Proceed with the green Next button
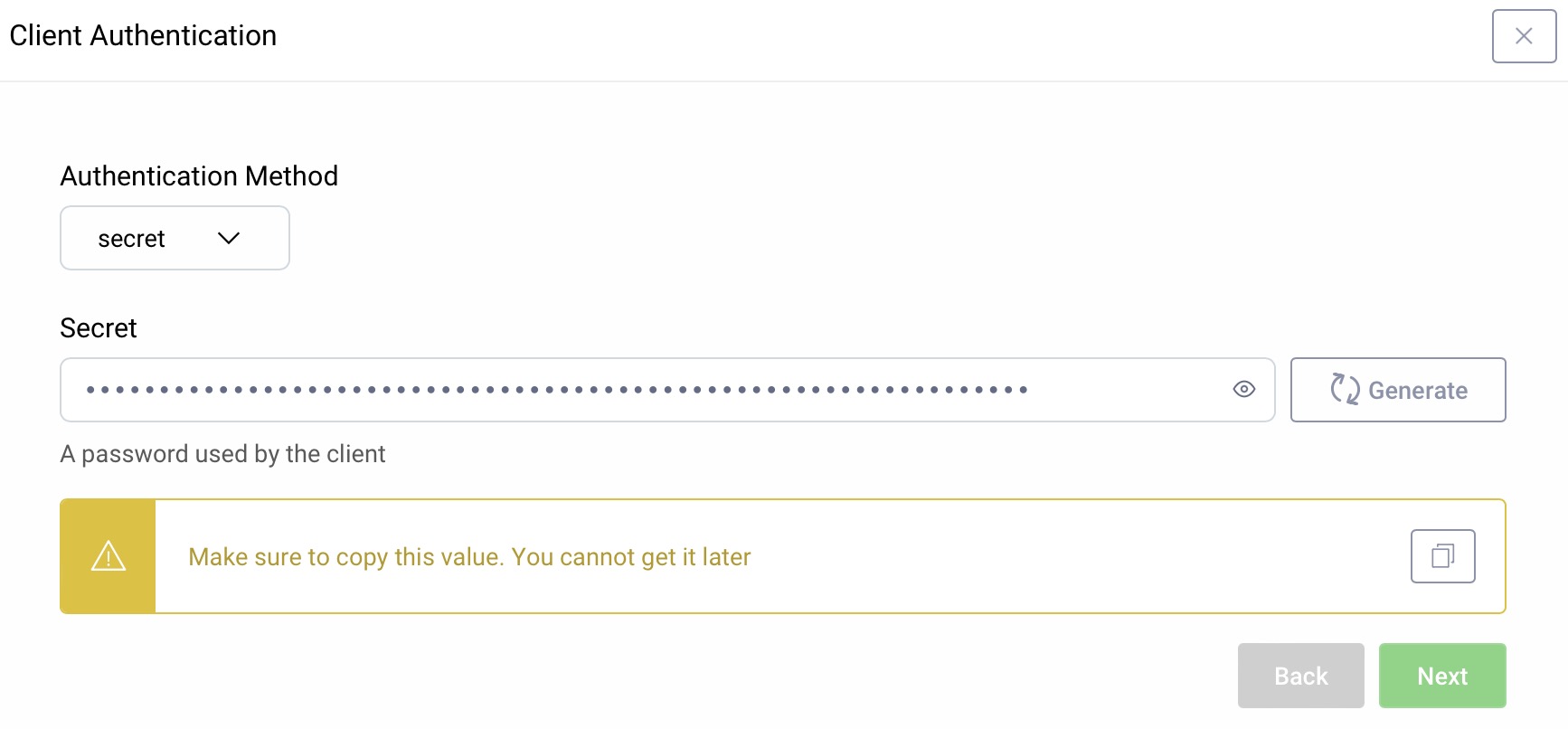Image resolution: width=1568 pixels, height=729 pixels. (x=1441, y=676)
